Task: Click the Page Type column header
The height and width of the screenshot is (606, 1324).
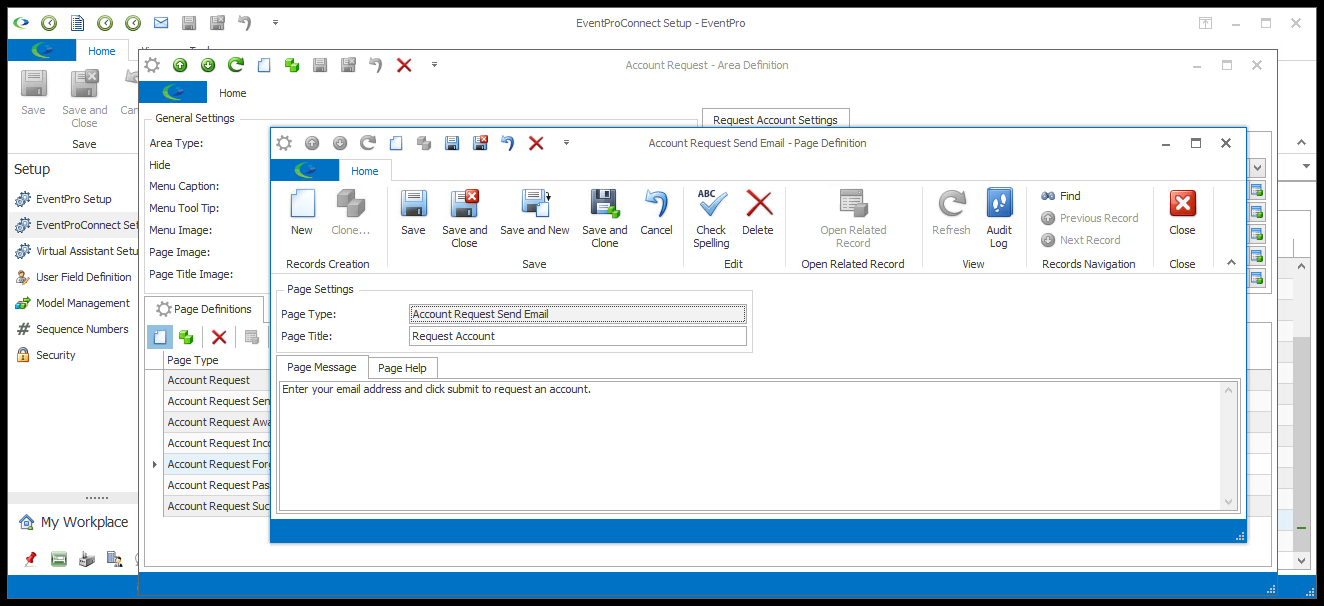Action: point(217,360)
